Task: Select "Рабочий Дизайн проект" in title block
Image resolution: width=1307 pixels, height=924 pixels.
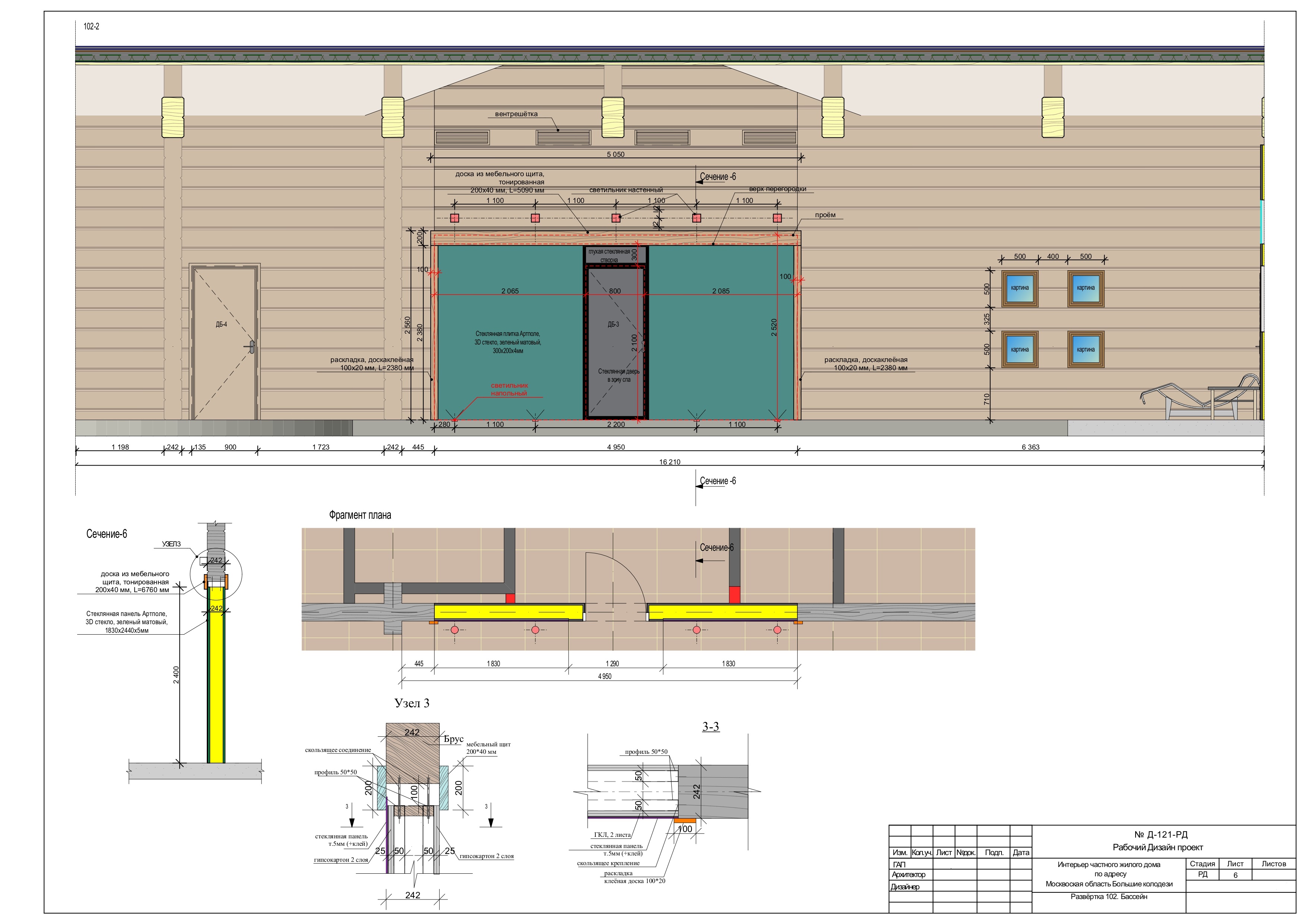Action: (x=1158, y=847)
